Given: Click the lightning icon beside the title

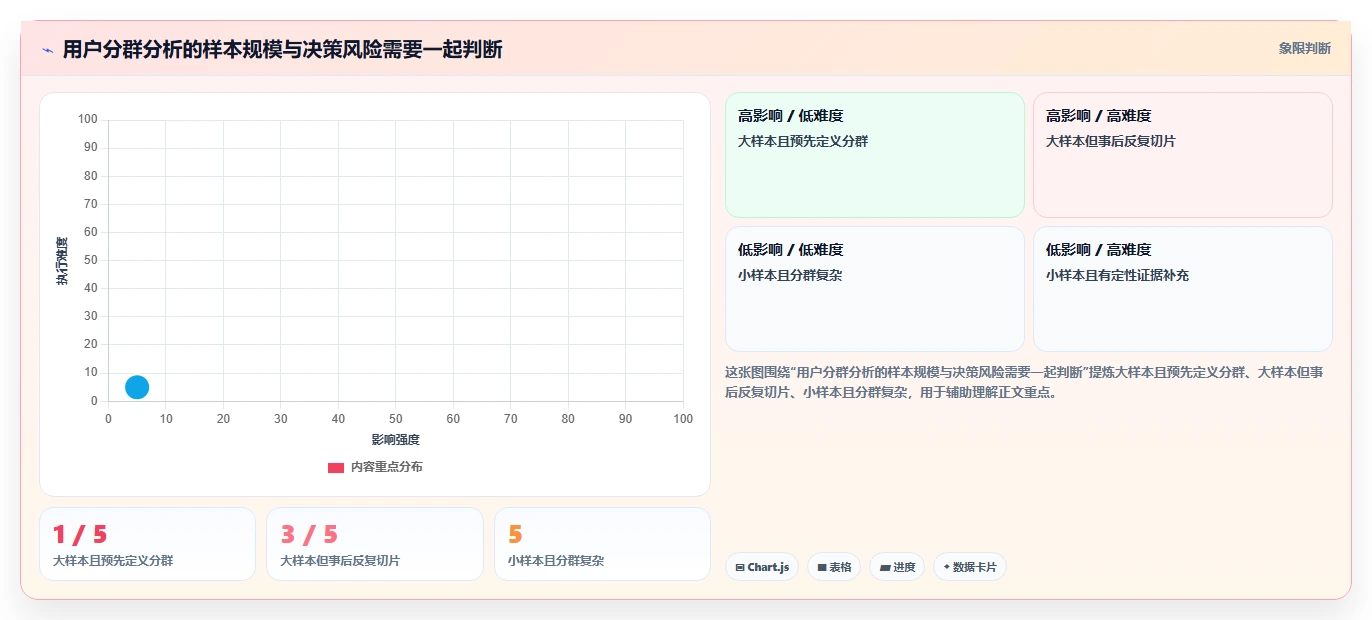Looking at the screenshot, I should tap(47, 50).
